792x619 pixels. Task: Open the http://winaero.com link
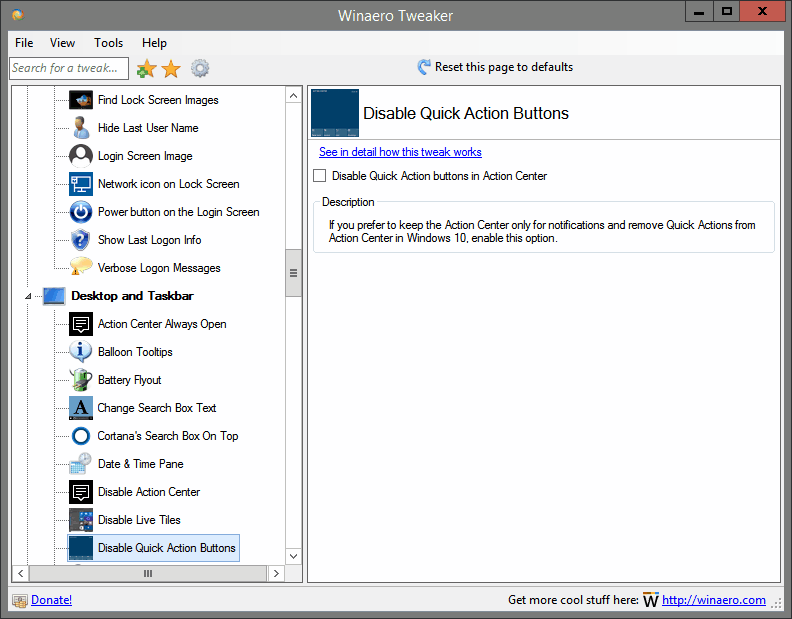point(714,600)
